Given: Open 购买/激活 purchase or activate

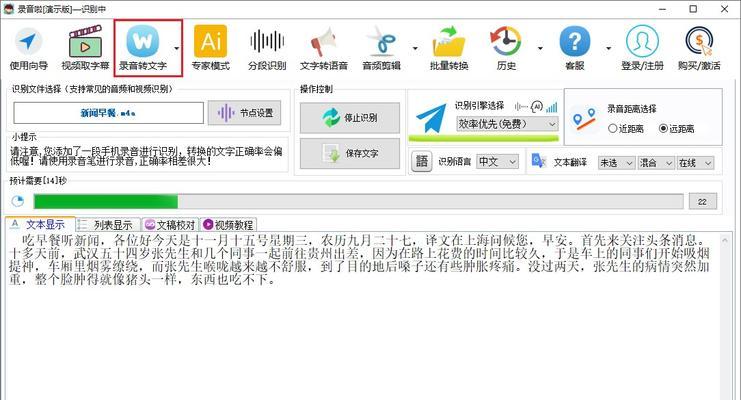Looking at the screenshot, I should click(x=699, y=48).
